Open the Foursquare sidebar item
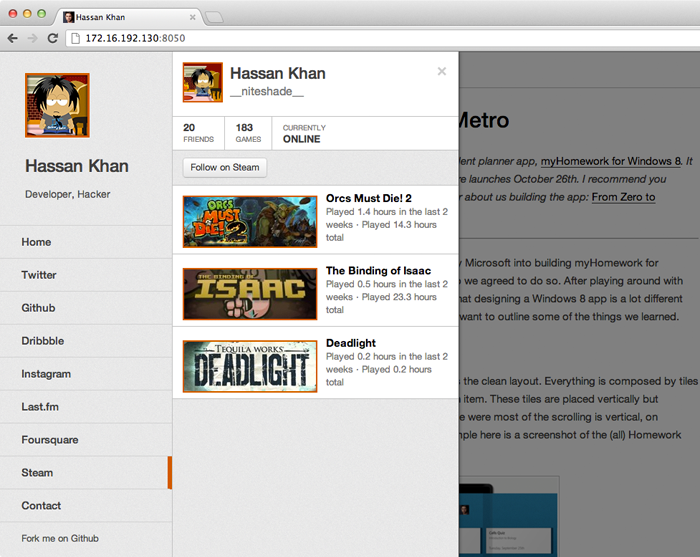 [x=86, y=440]
